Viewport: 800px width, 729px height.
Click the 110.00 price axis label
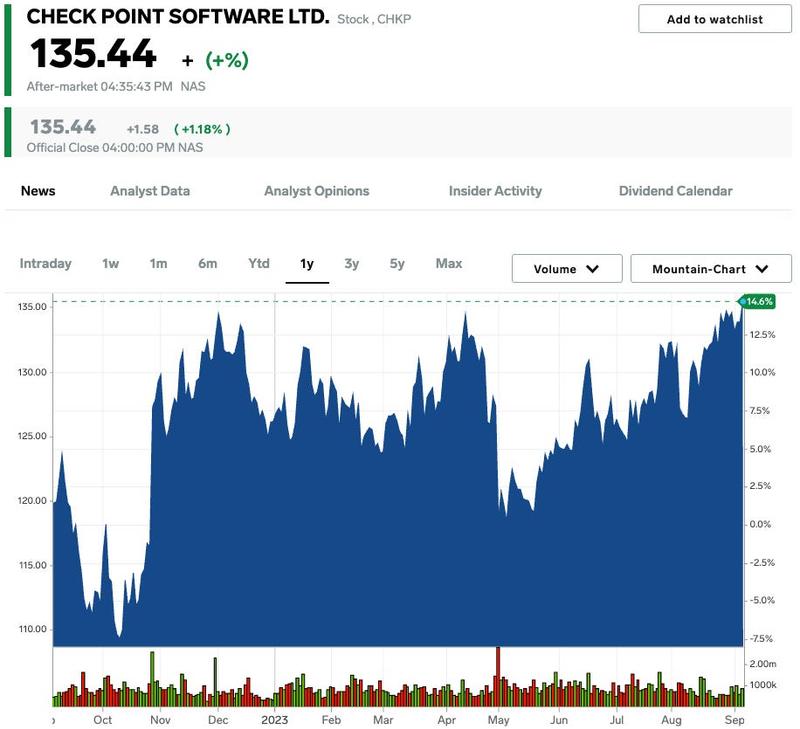click(32, 629)
